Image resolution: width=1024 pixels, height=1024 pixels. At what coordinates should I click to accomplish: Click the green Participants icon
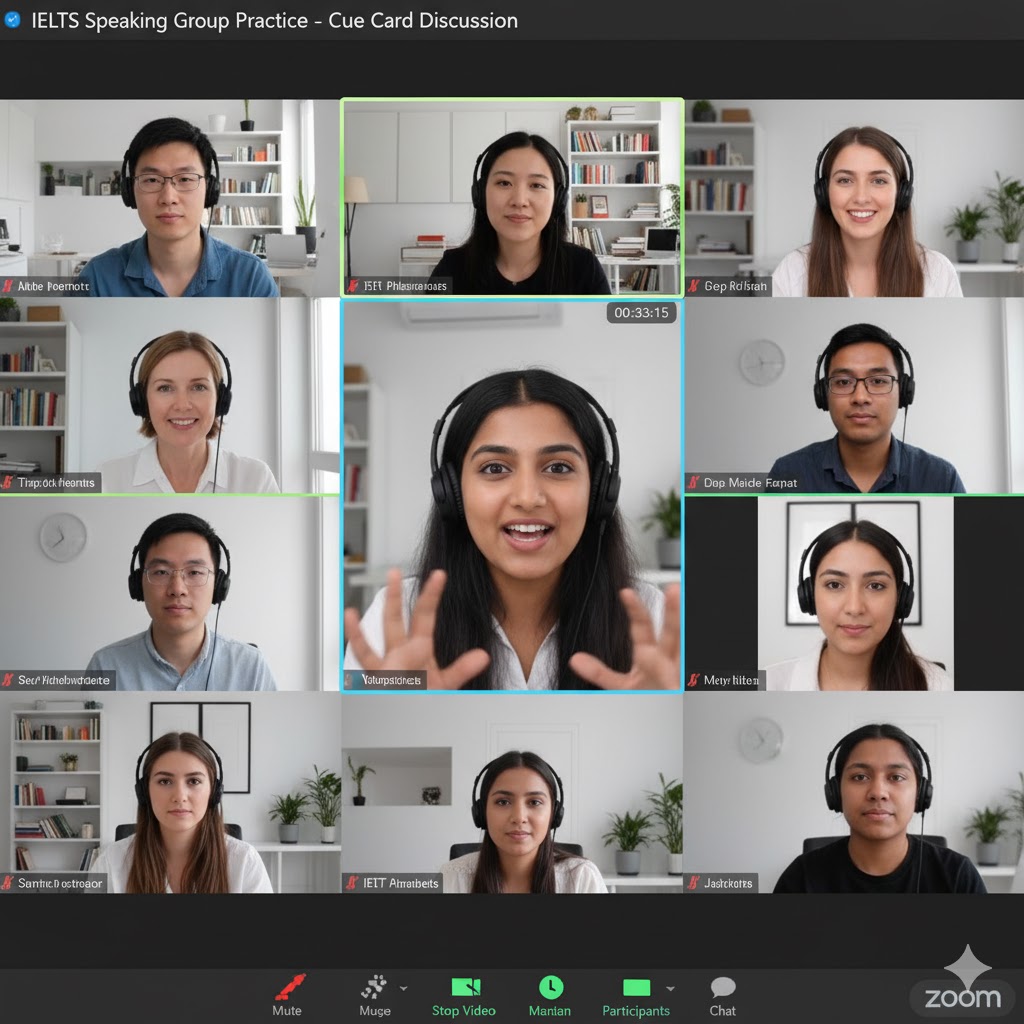point(636,988)
